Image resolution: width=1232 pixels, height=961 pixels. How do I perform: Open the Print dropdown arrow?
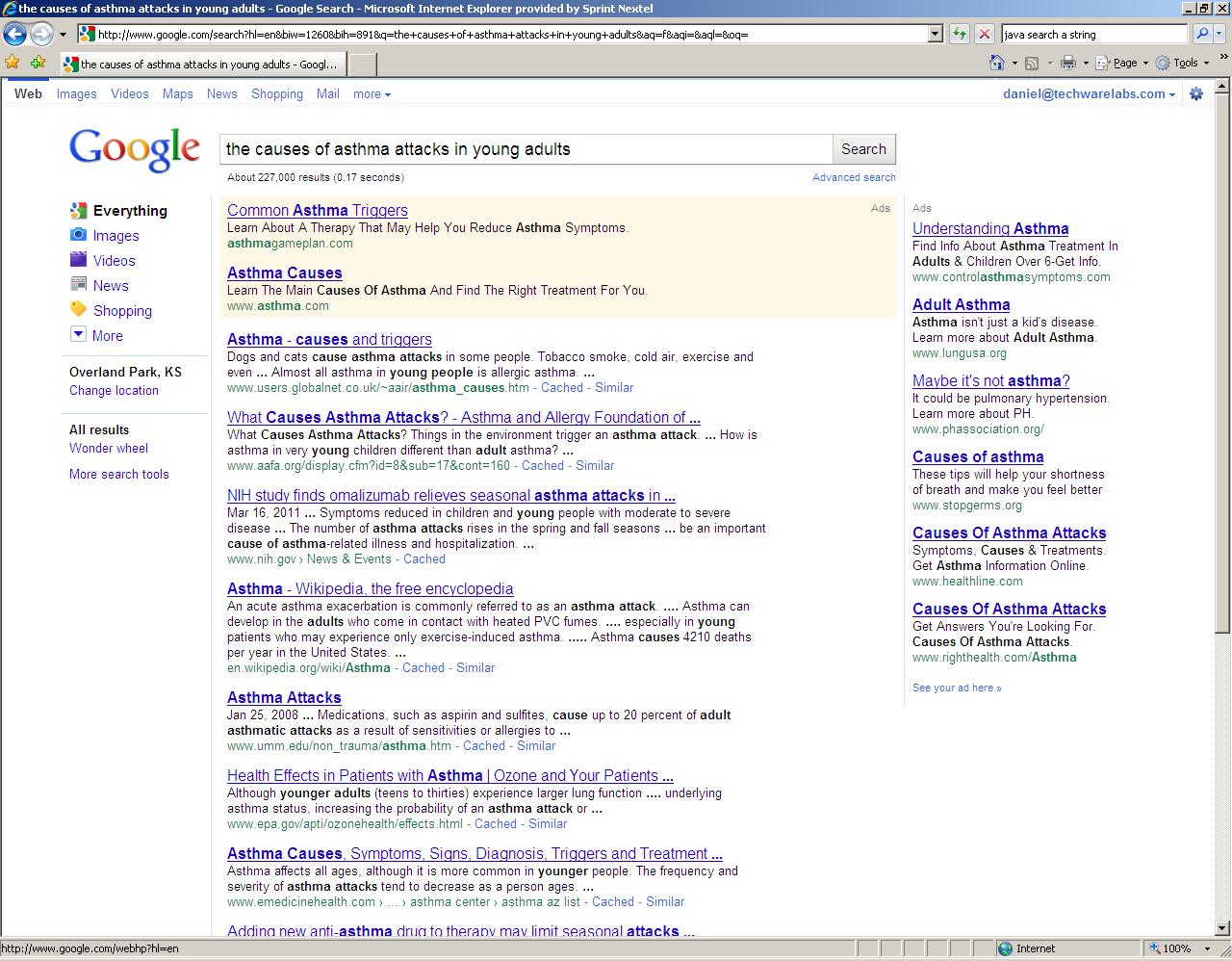tap(1086, 64)
